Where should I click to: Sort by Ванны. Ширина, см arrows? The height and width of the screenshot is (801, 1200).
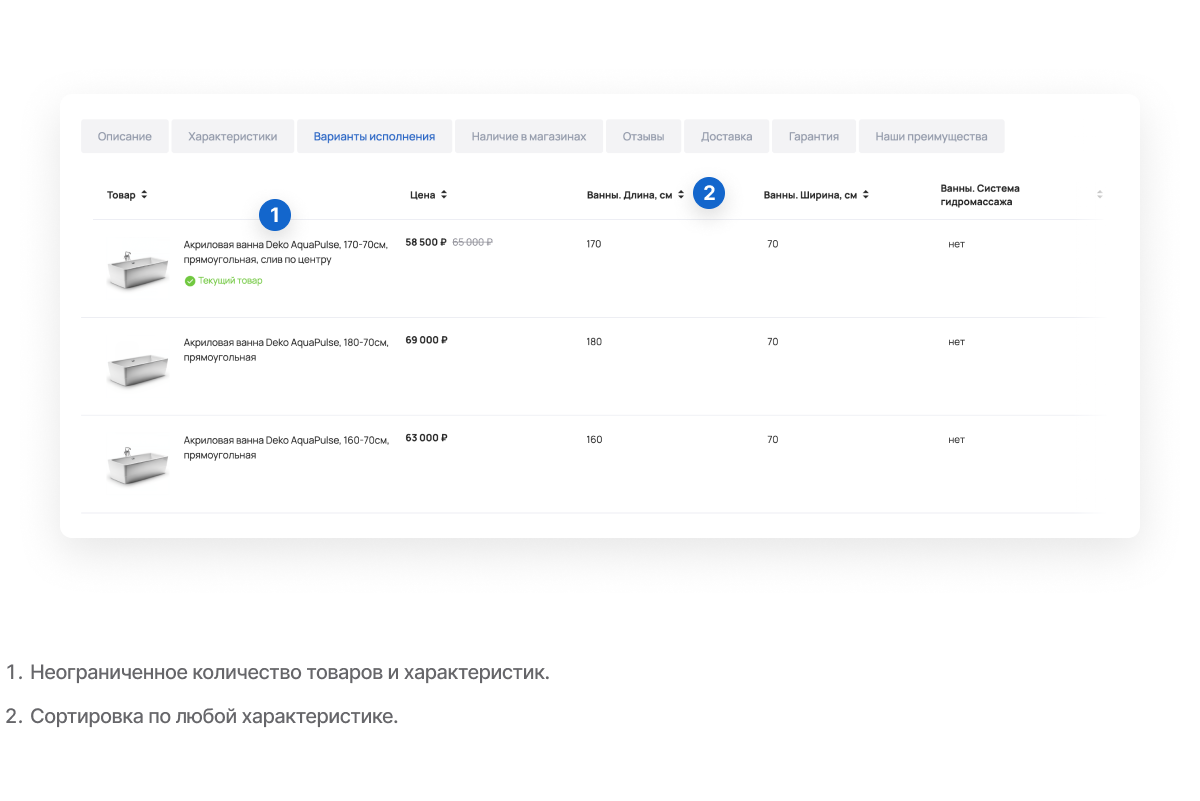[x=866, y=195]
